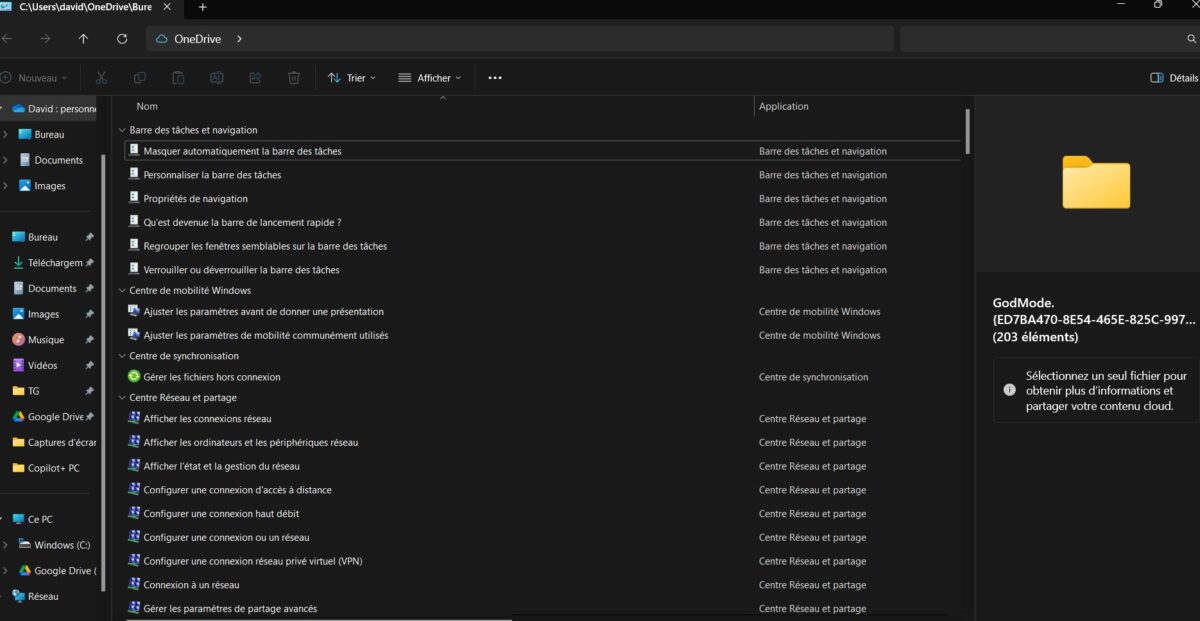Select Personnaliser la barre des tâches
This screenshot has width=1200, height=621.
pyautogui.click(x=212, y=175)
